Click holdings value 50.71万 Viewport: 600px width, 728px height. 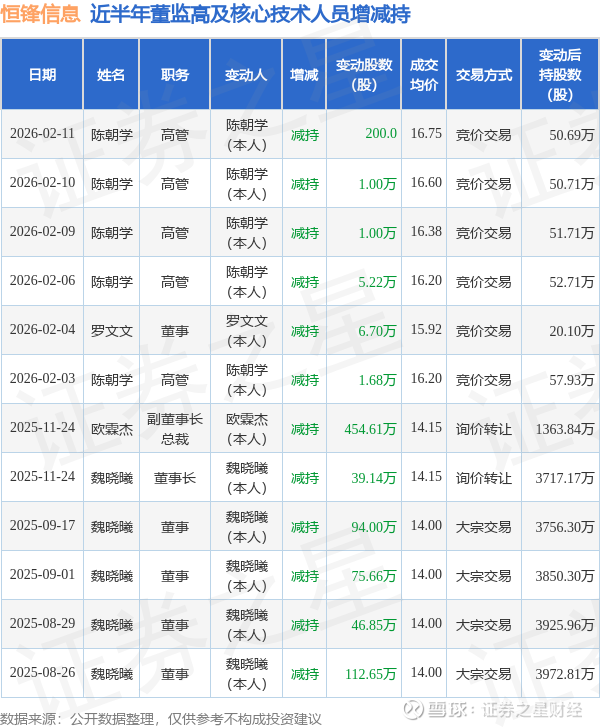click(x=572, y=184)
